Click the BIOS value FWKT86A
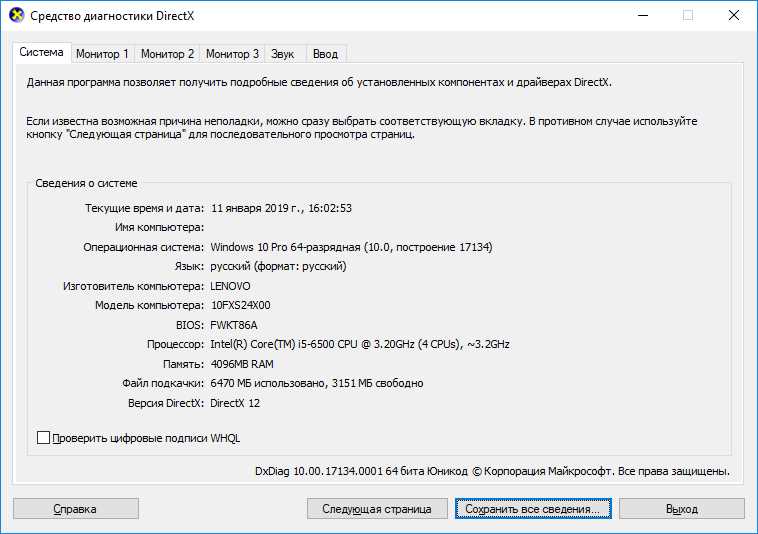 click(234, 325)
